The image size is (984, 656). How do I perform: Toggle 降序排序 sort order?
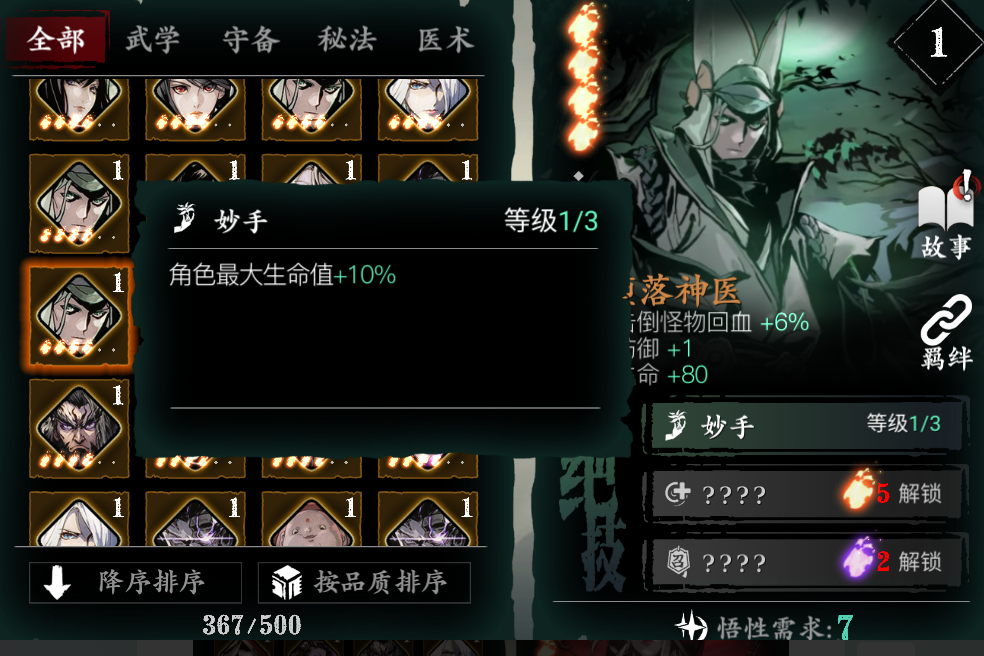pyautogui.click(x=136, y=583)
